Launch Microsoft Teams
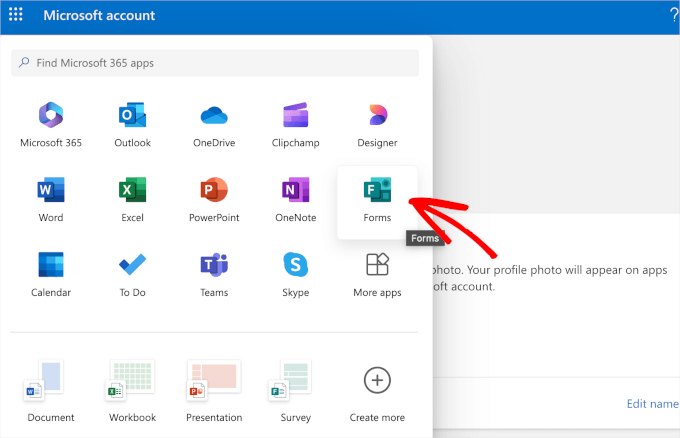 (214, 275)
